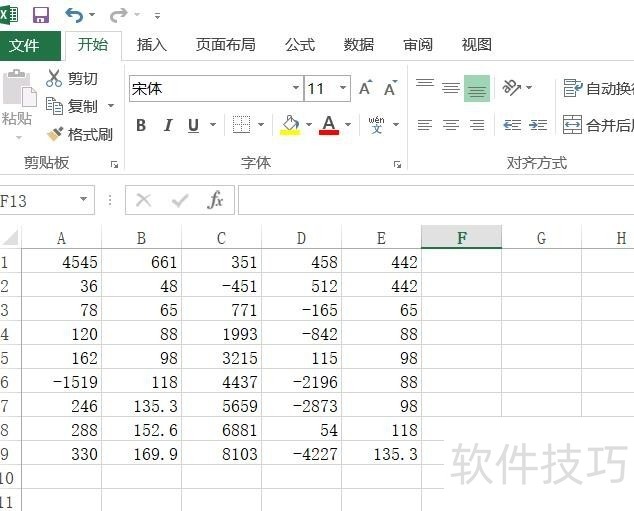Expand the paste options arrow
The image size is (634, 511).
click(18, 137)
